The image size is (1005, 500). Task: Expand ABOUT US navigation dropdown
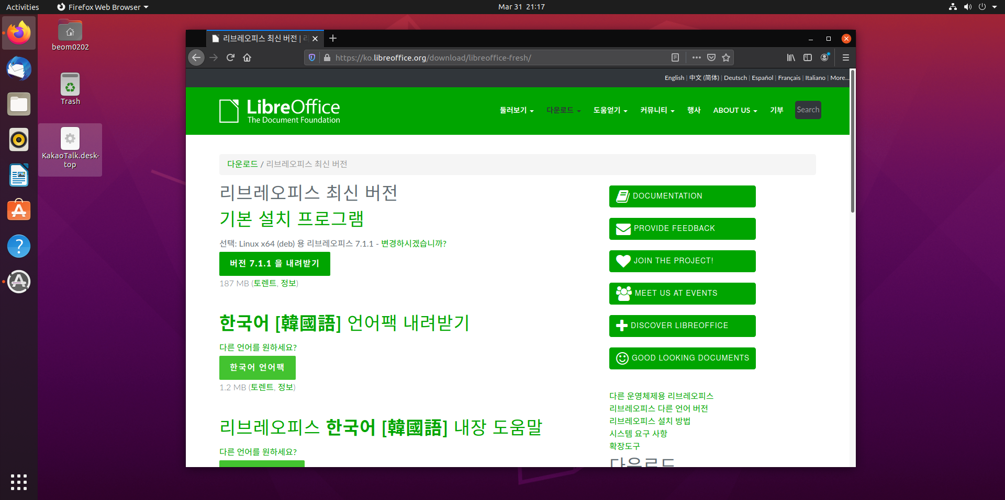(735, 110)
